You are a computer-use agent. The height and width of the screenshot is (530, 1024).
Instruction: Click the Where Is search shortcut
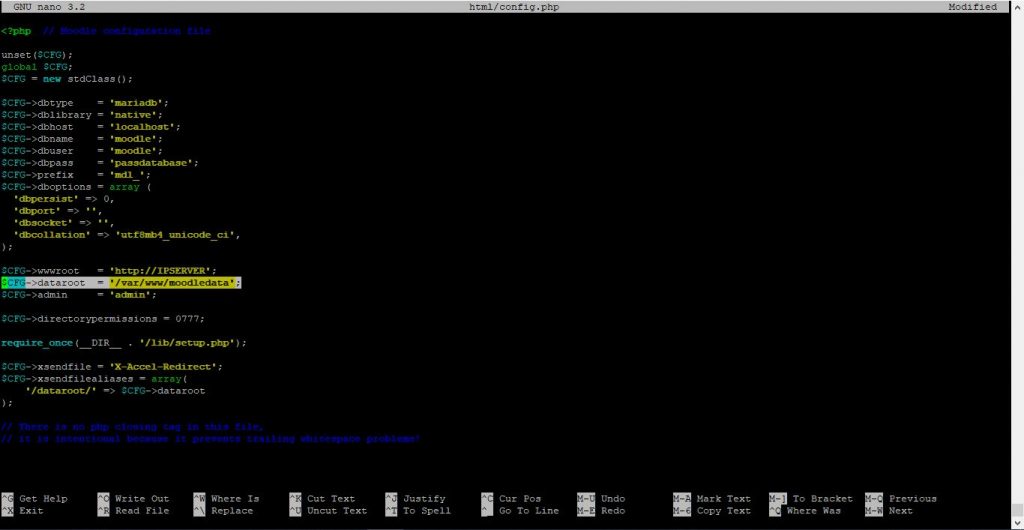click(235, 498)
